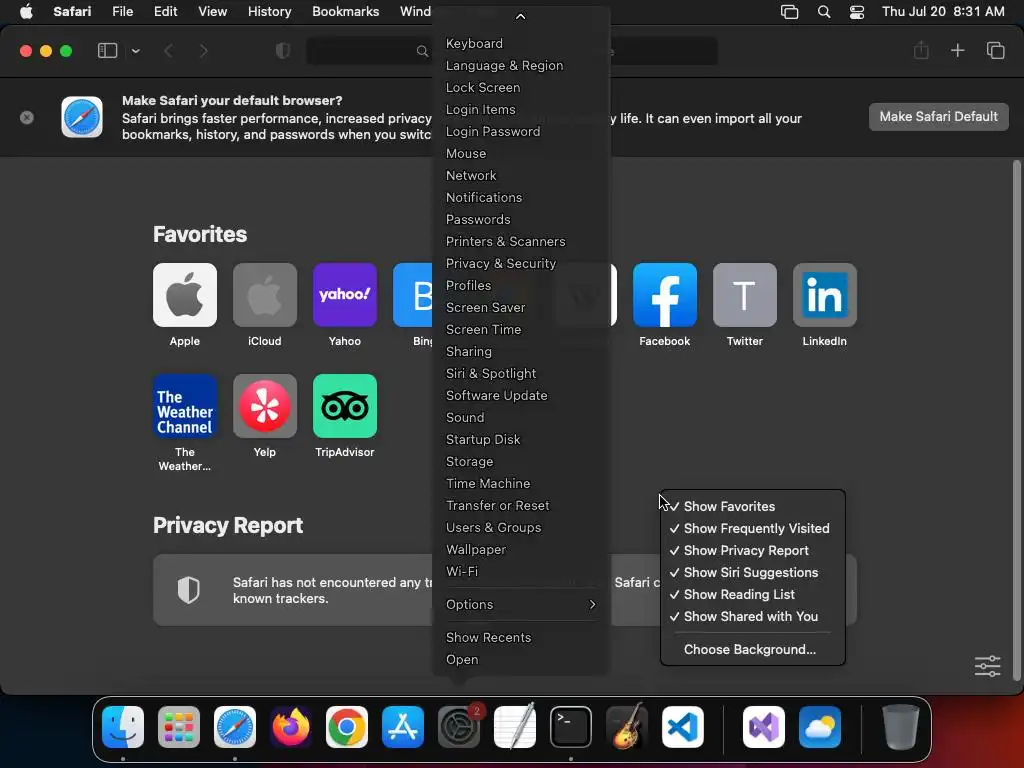The image size is (1024, 768).
Task: Open start page customization settings icon
Action: [x=987, y=666]
